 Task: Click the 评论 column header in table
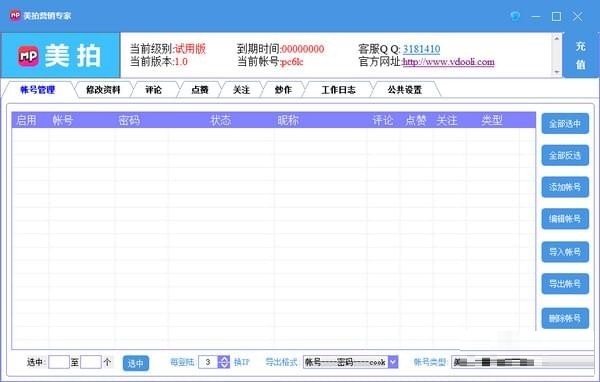coord(383,120)
